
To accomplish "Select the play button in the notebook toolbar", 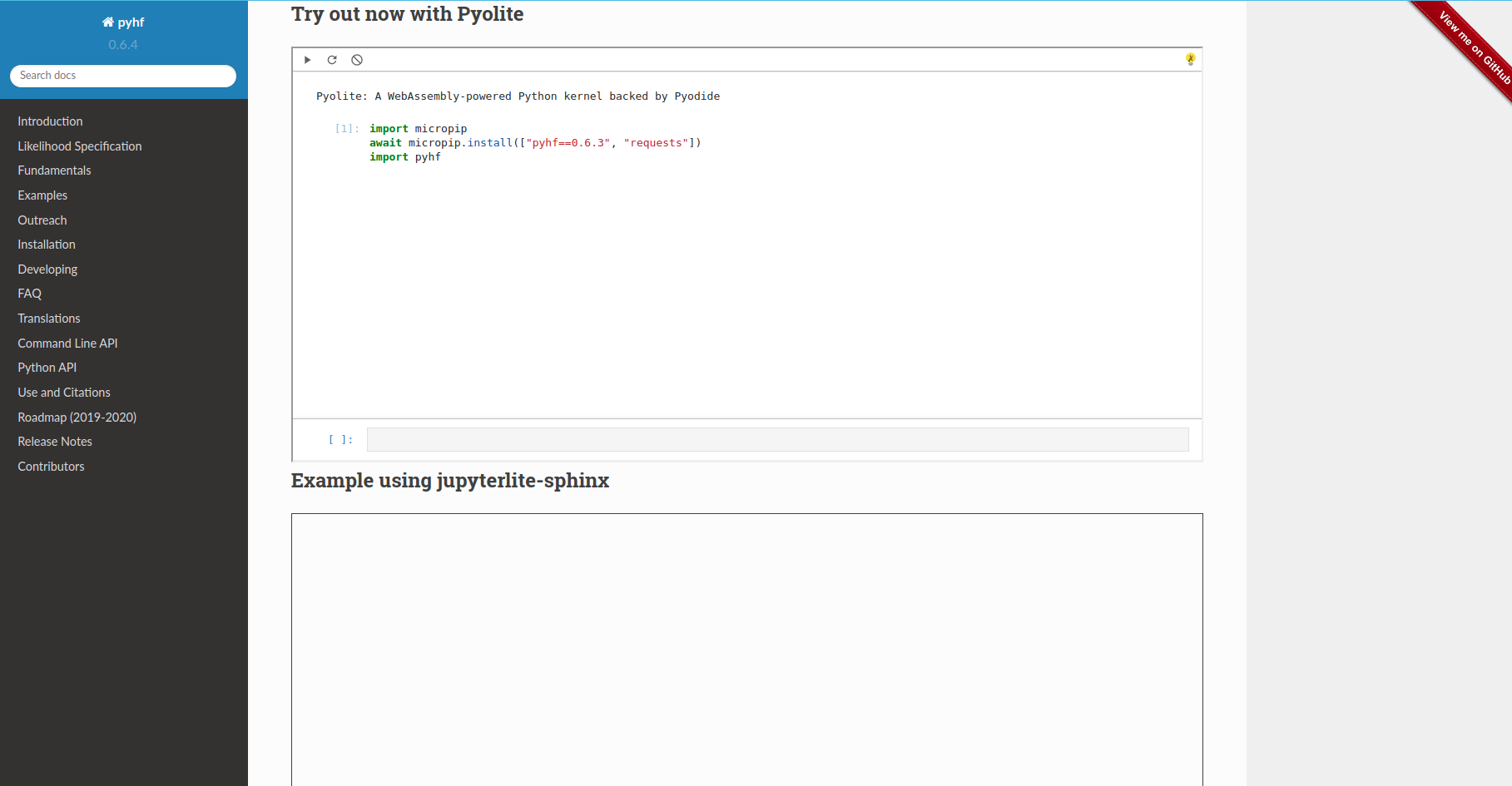I will (307, 59).
